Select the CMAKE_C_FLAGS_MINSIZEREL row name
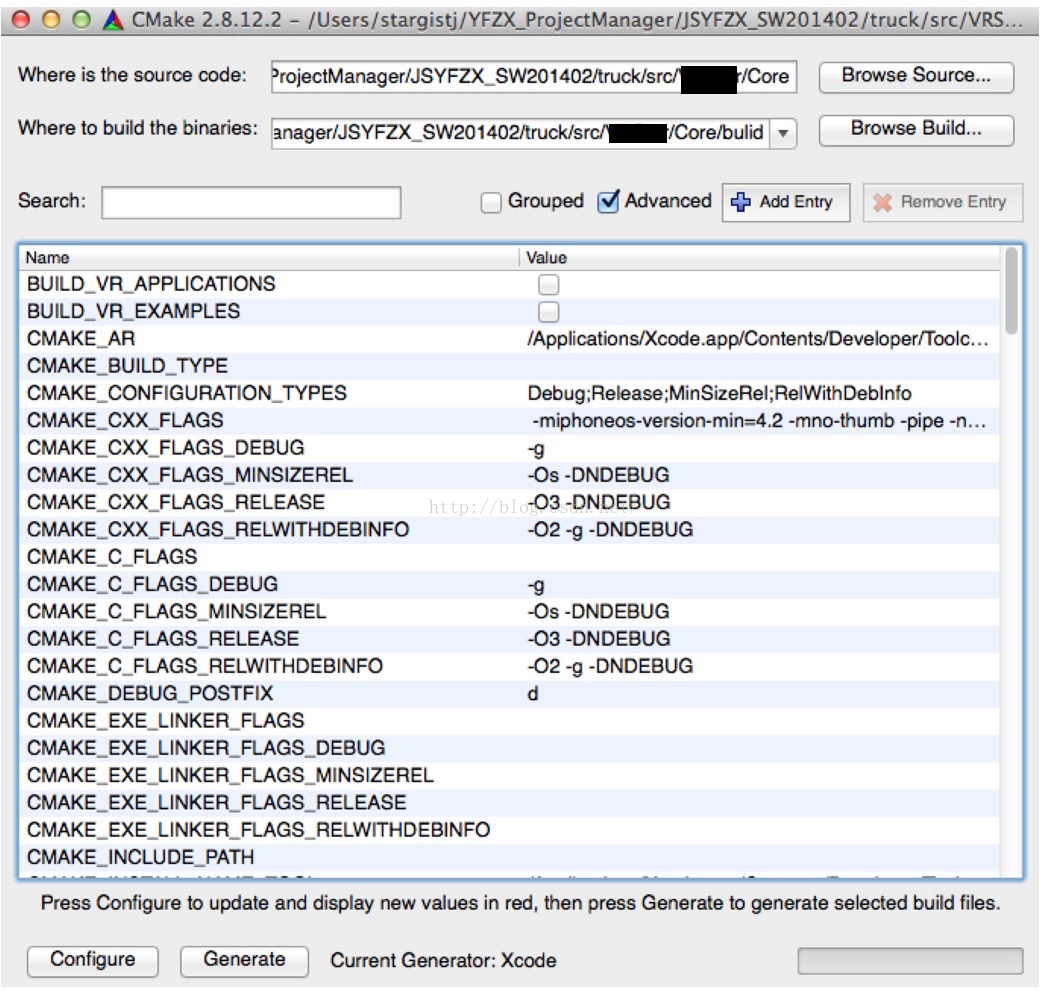 point(176,612)
